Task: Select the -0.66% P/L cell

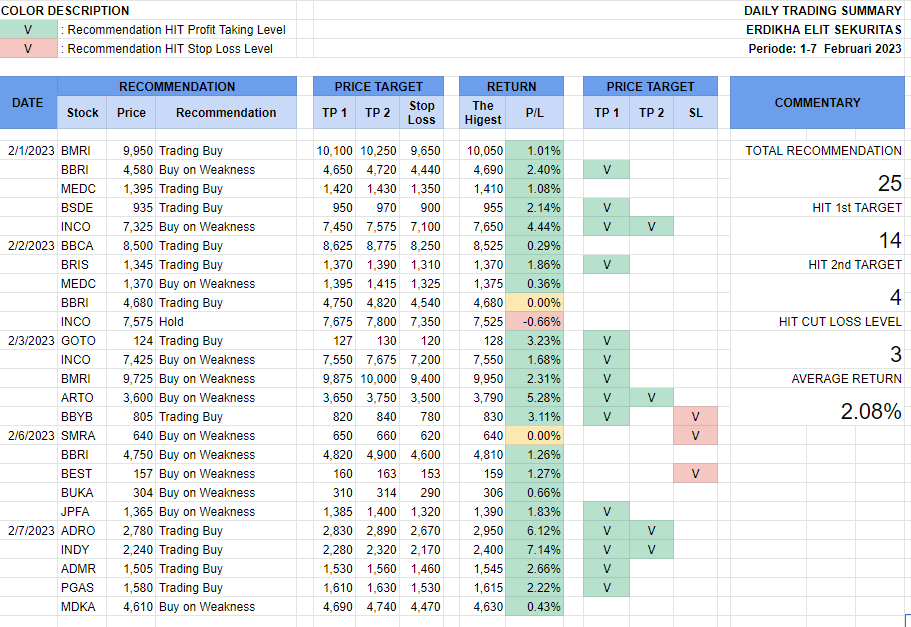Action: click(x=535, y=322)
